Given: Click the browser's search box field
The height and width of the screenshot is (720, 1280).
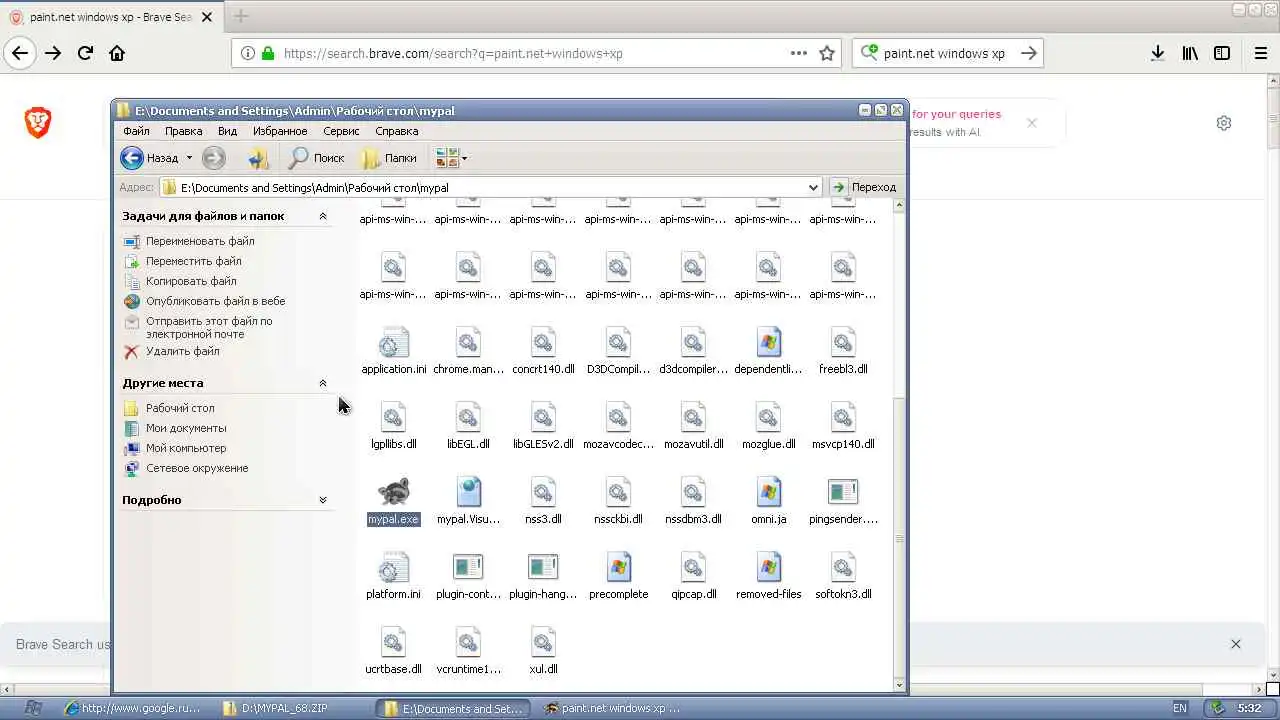Looking at the screenshot, I should coord(948,53).
